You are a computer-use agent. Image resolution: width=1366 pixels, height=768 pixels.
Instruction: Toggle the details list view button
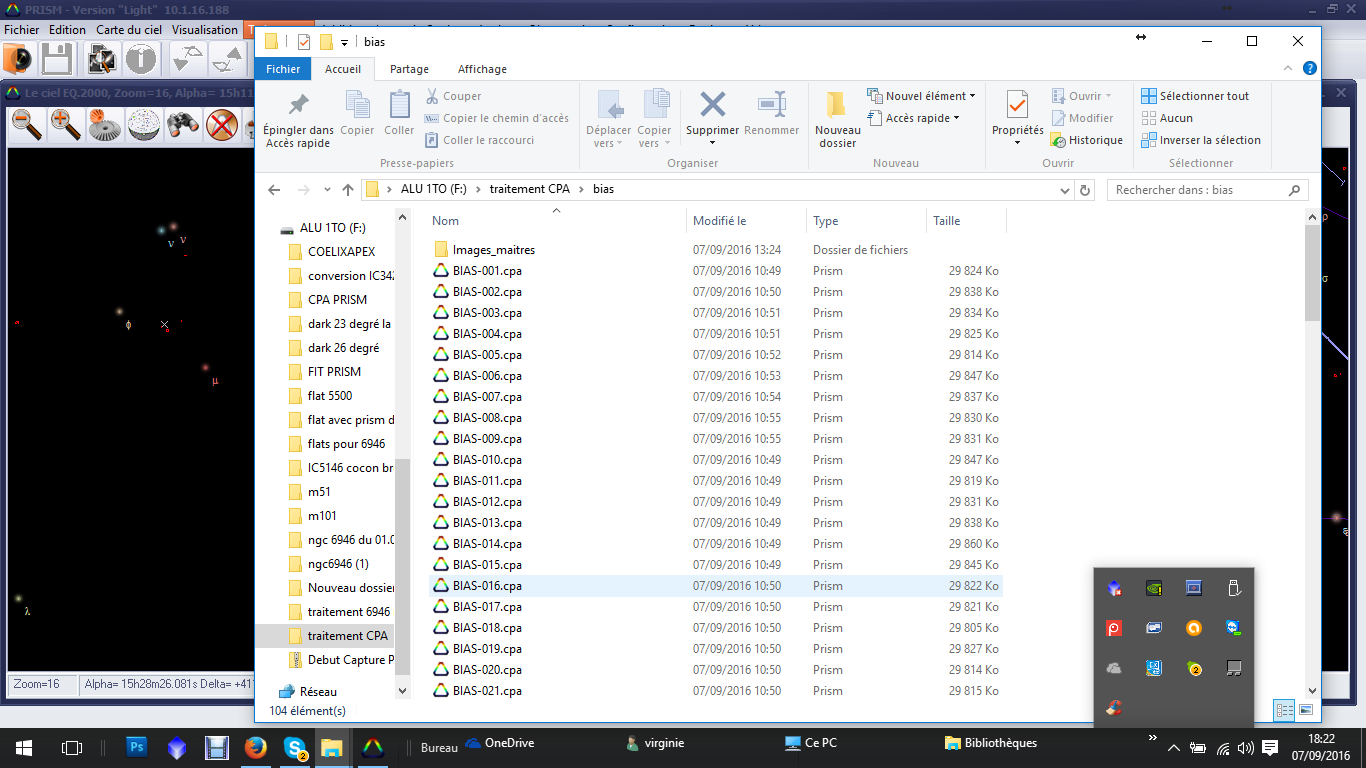click(x=1284, y=710)
